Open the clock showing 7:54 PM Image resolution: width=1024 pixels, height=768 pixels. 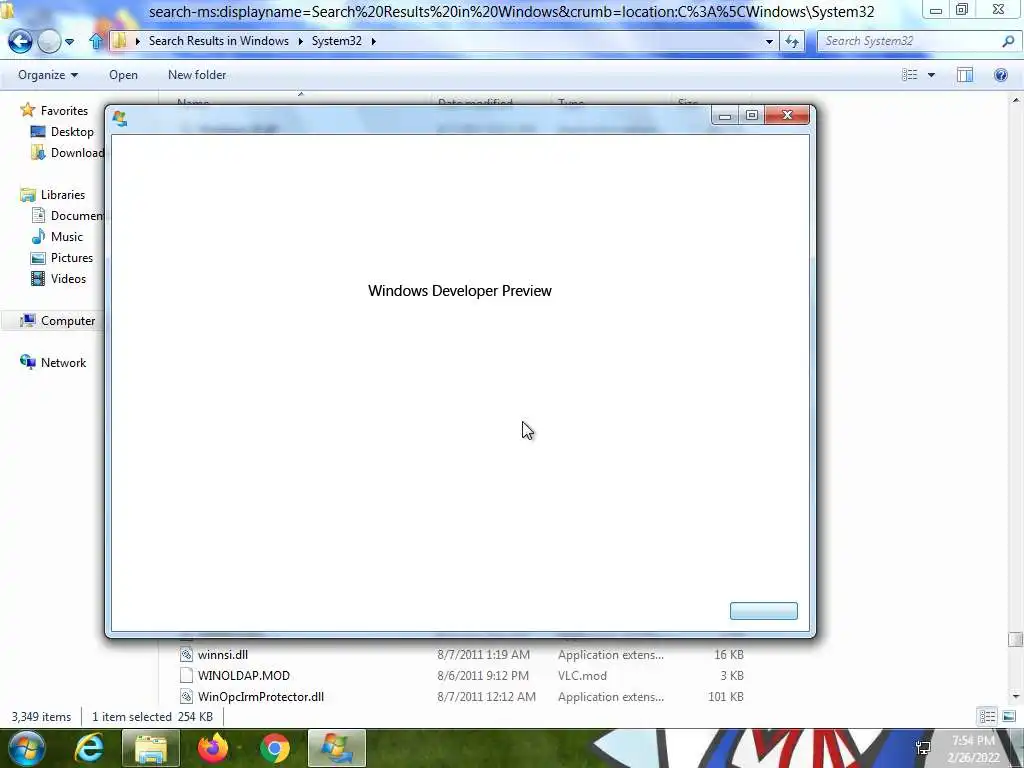973,749
